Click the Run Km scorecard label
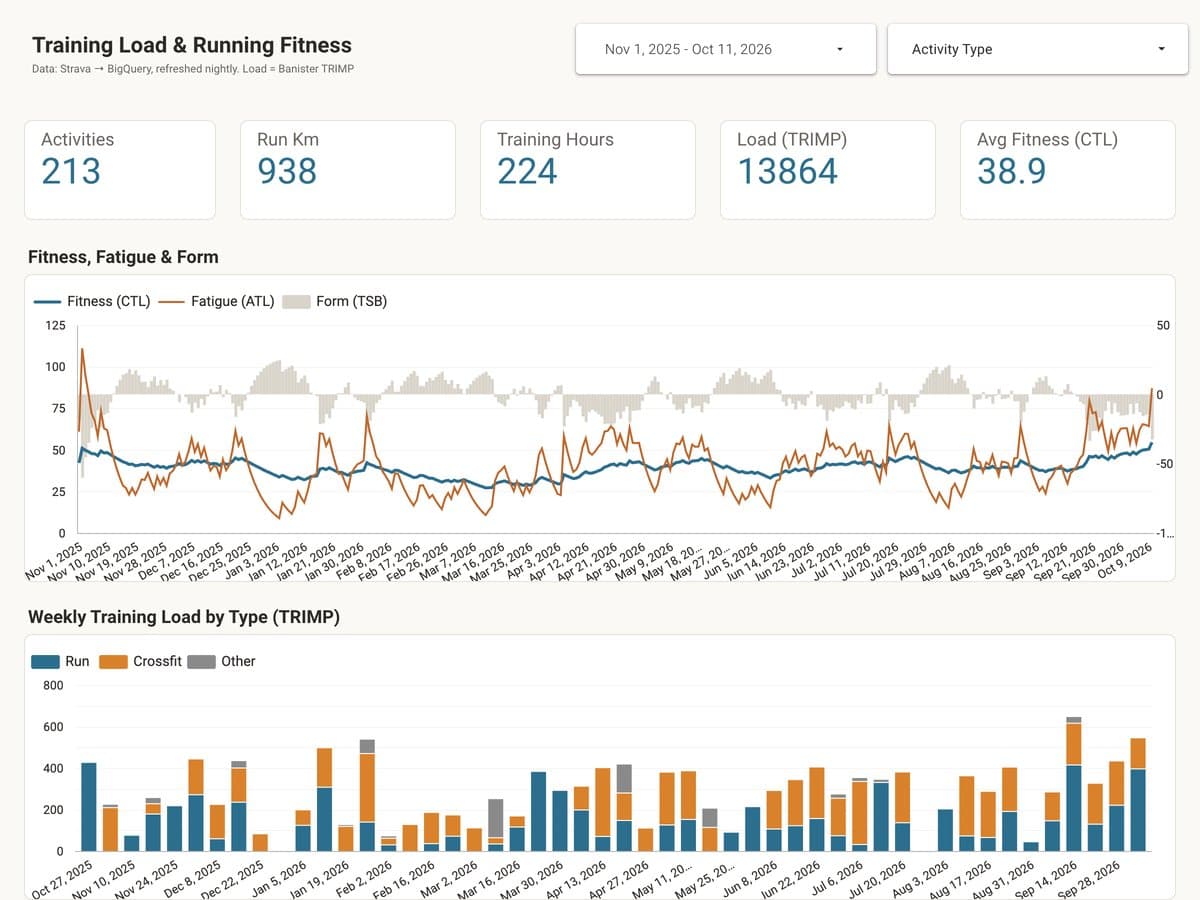 [287, 140]
